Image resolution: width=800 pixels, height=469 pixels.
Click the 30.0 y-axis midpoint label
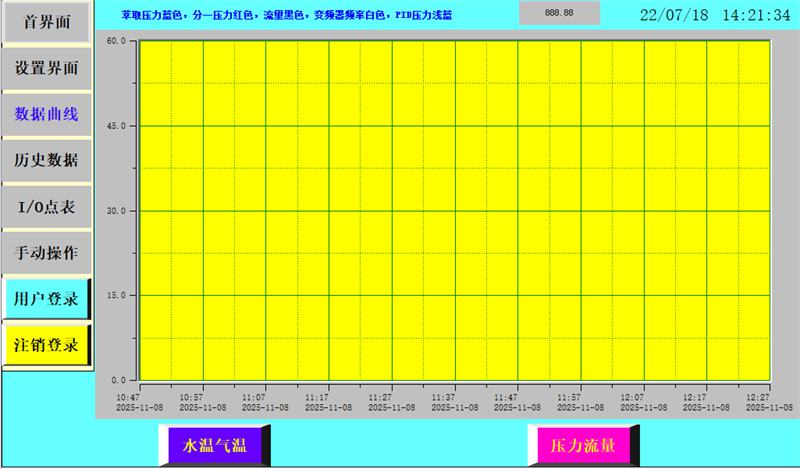pyautogui.click(x=115, y=211)
